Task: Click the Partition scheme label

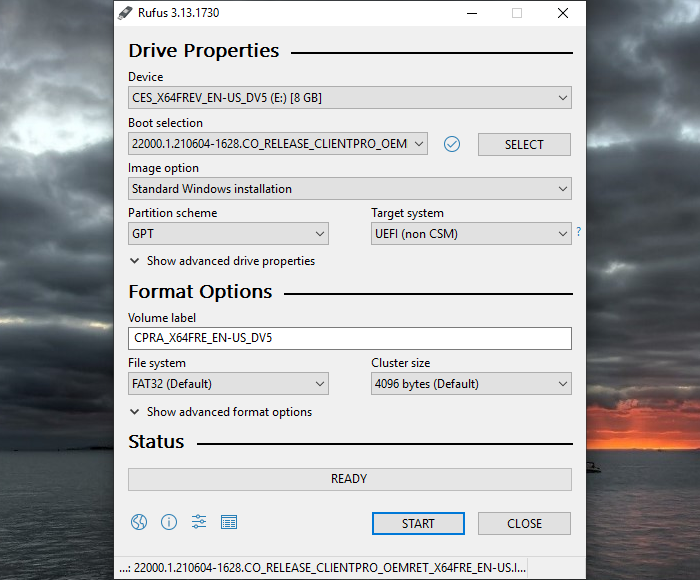Action: (x=172, y=213)
